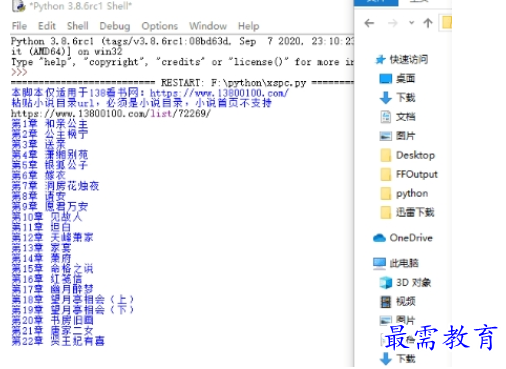This screenshot has width=506, height=369.
Task: Click the 快速访问 star icon
Action: [x=380, y=60]
